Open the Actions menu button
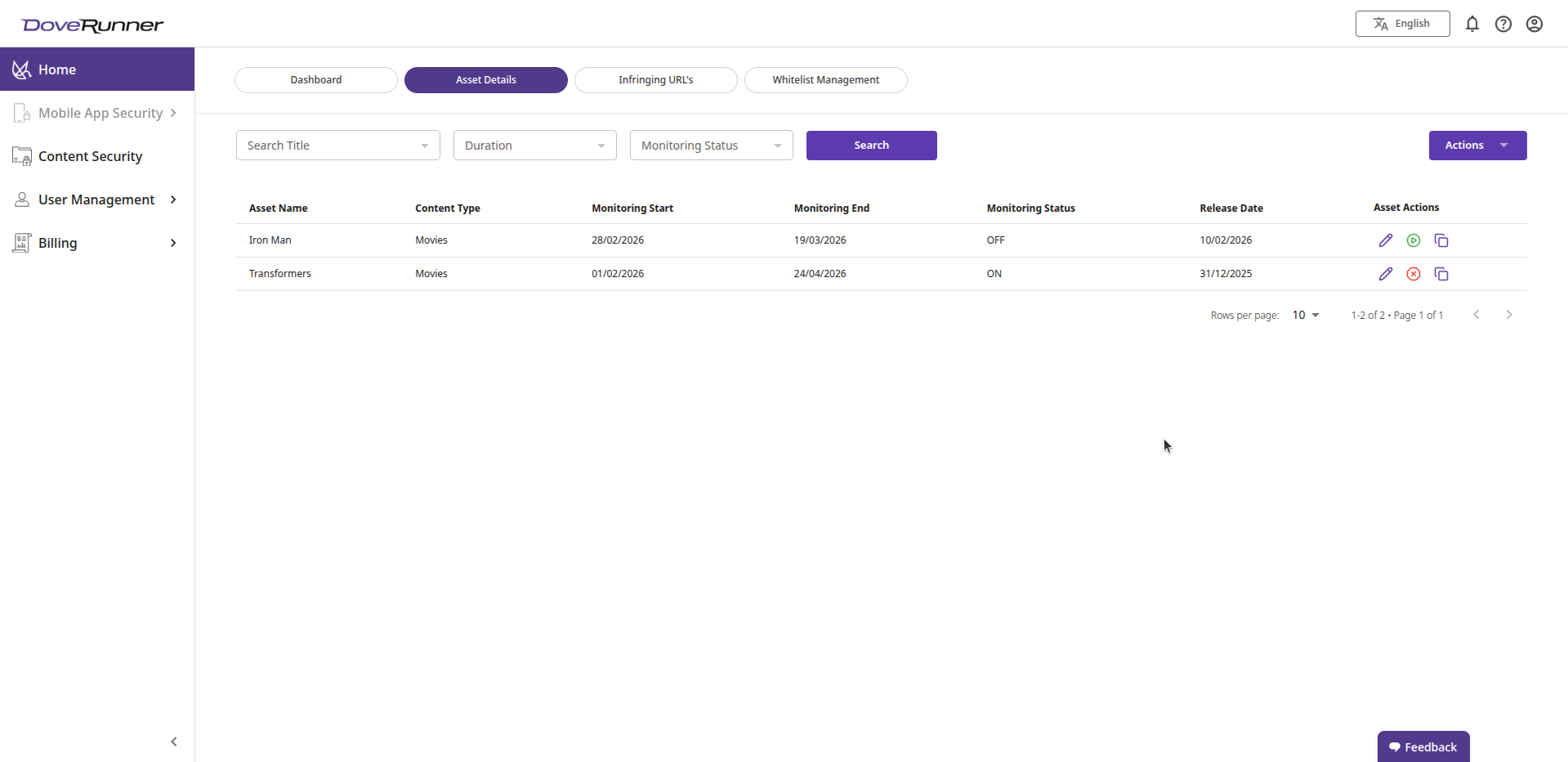The width and height of the screenshot is (1568, 762). point(1477,145)
